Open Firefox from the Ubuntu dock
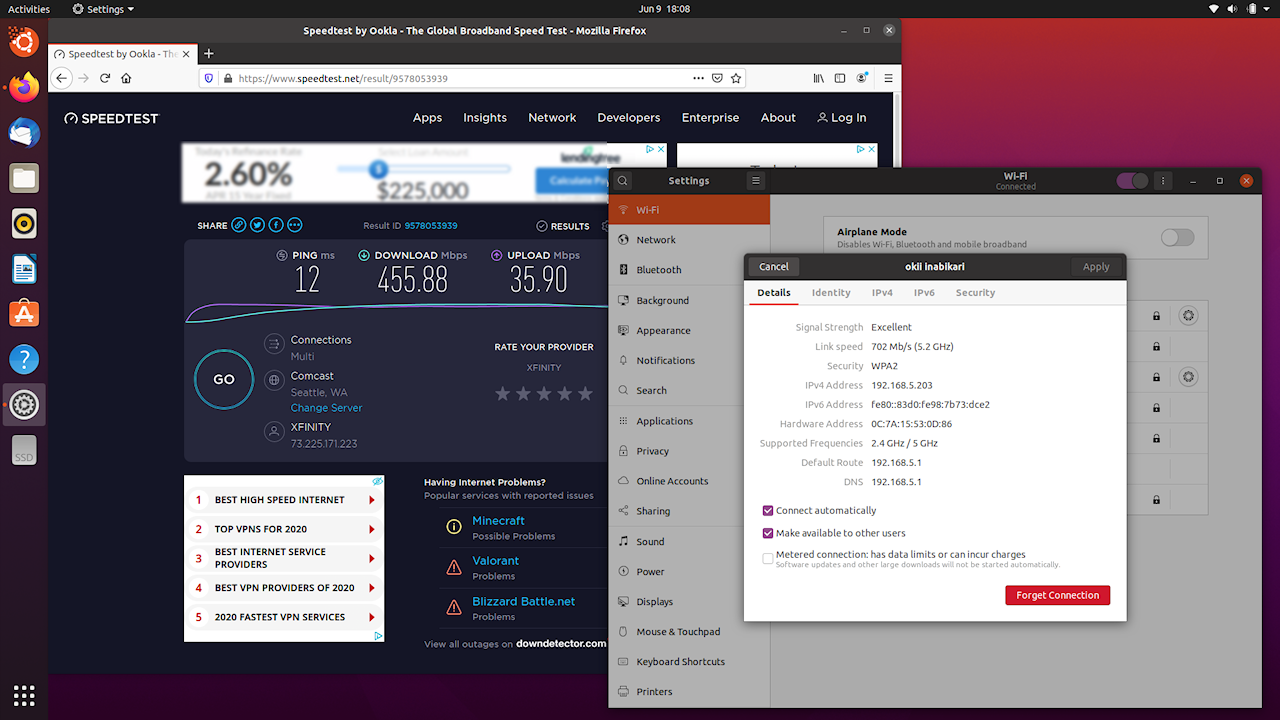 coord(24,86)
